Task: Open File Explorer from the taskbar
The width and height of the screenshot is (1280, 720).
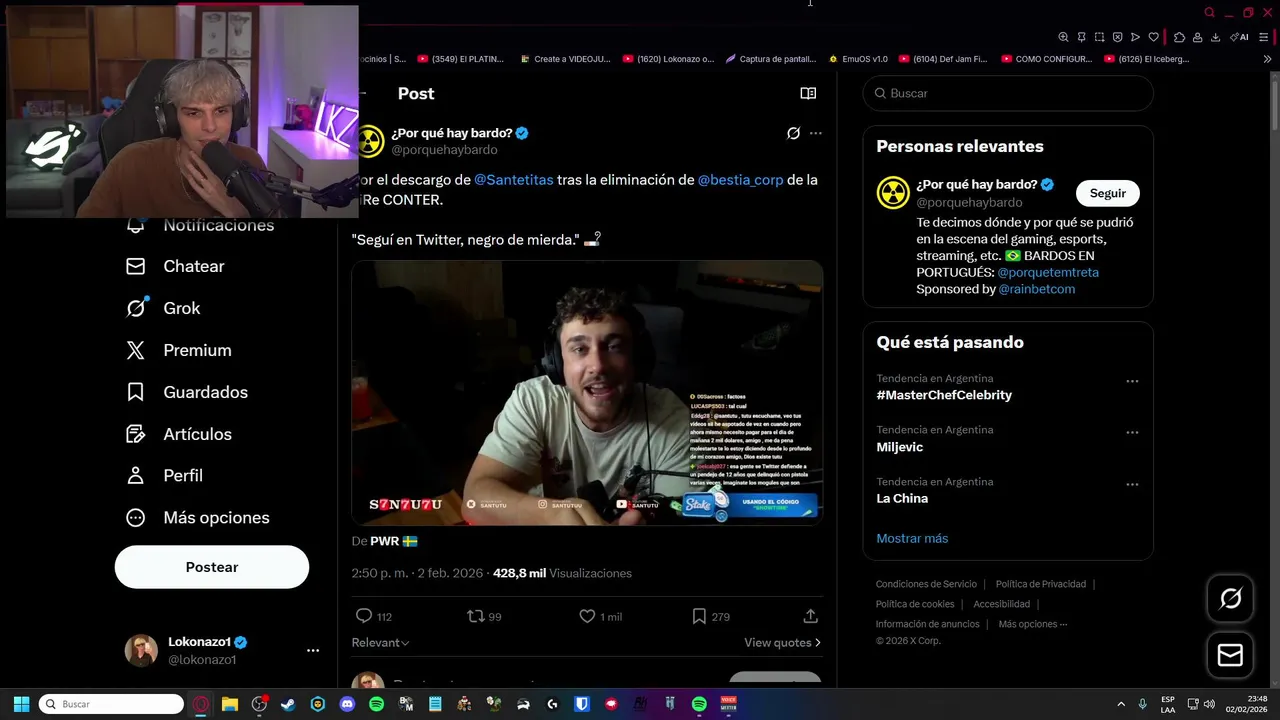Action: (230, 704)
